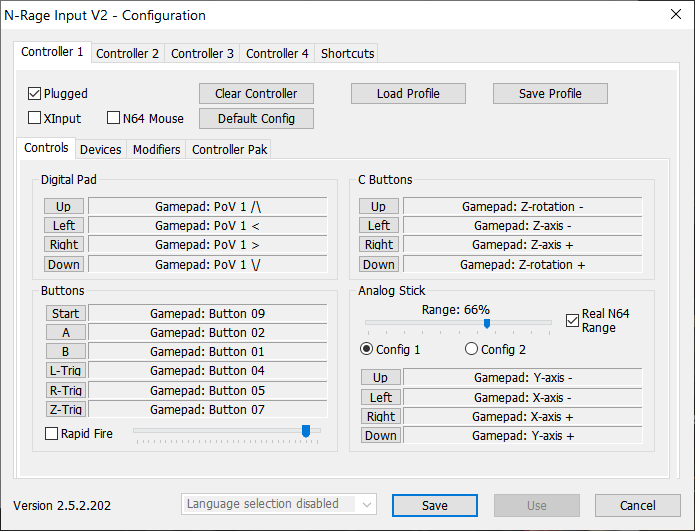Uncheck Real N64 Range

click(x=572, y=320)
